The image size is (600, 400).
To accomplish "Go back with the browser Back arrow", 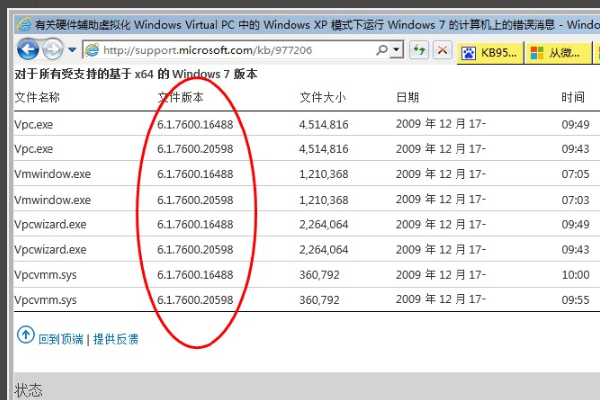I will 28,50.
